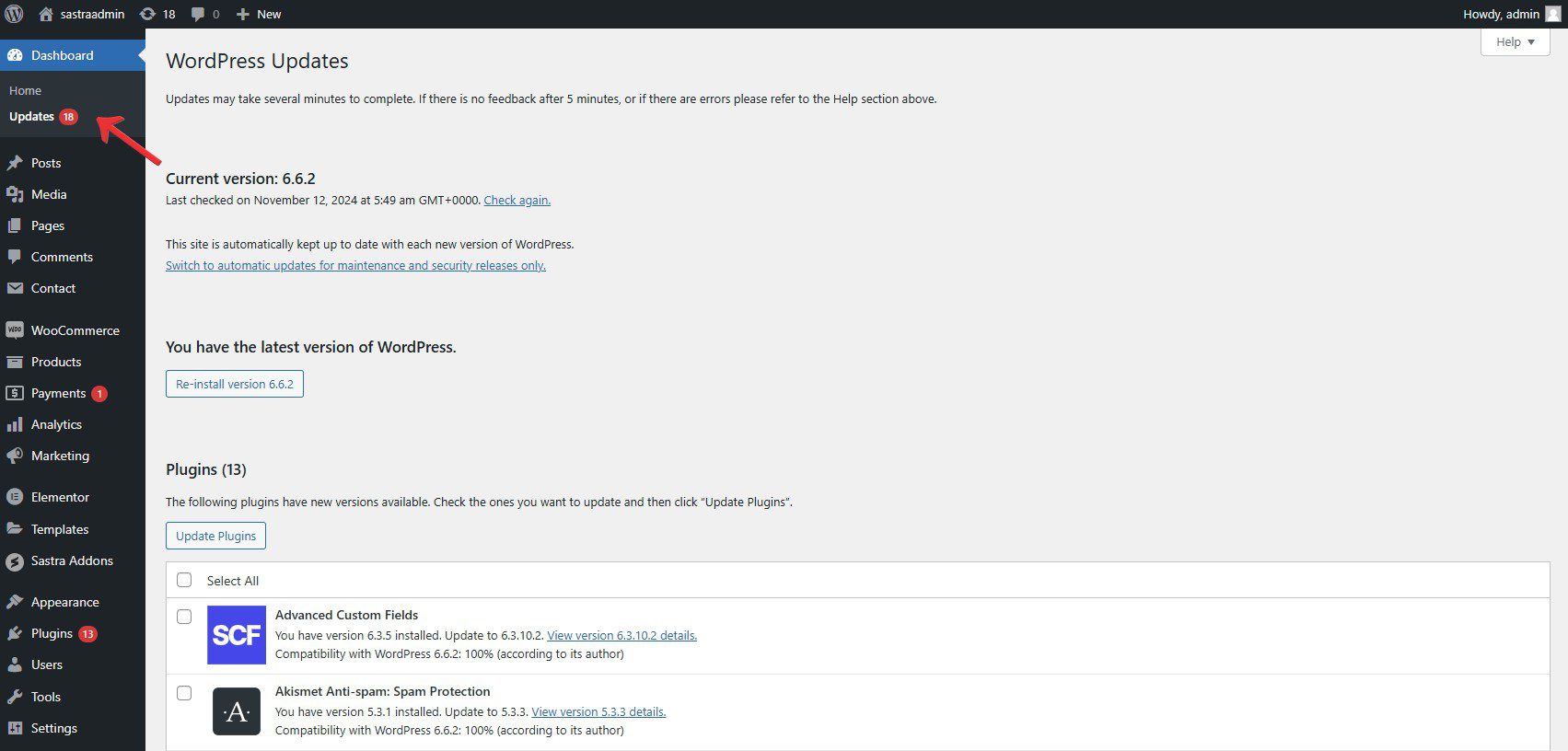
Task: Open the WordPress logo menu
Action: (x=14, y=14)
